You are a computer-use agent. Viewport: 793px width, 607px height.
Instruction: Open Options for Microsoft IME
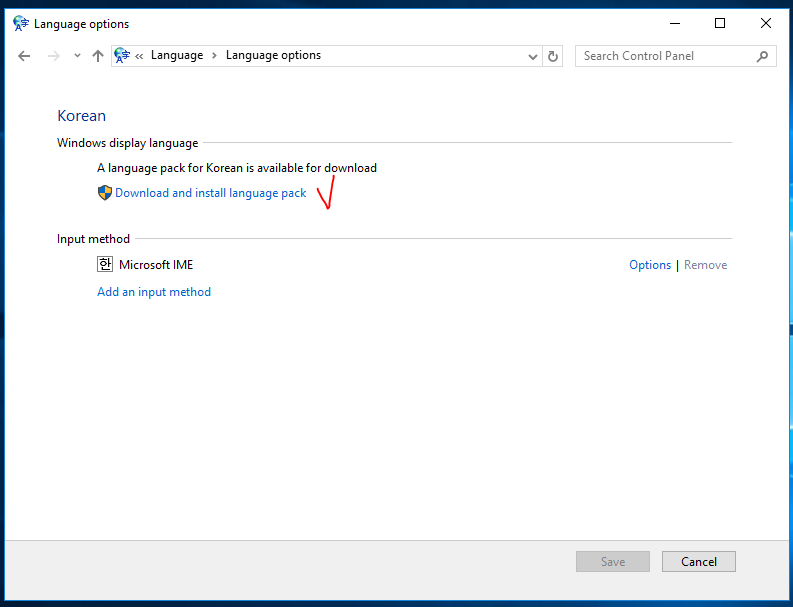click(650, 265)
